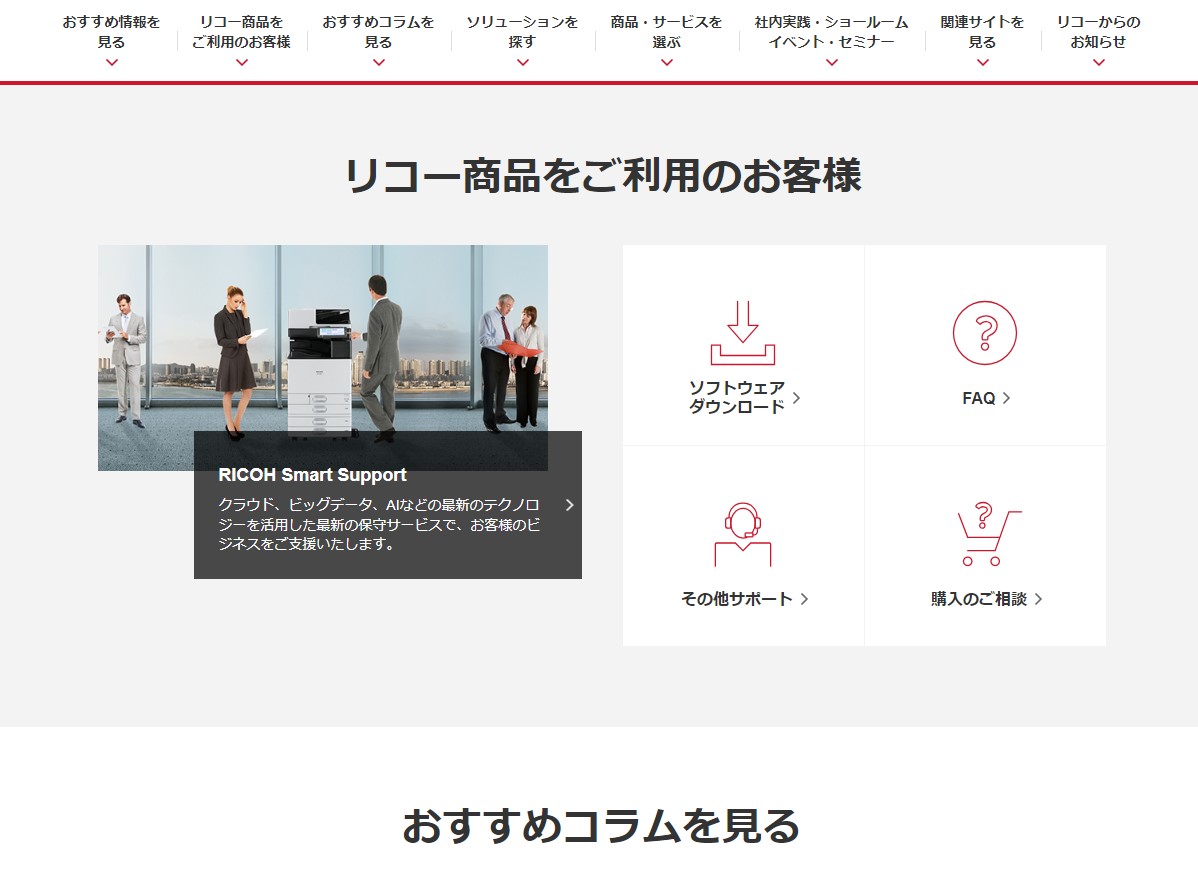Image resolution: width=1198 pixels, height=871 pixels.
Task: Open the おすすめ情報を見る menu item
Action: click(112, 32)
